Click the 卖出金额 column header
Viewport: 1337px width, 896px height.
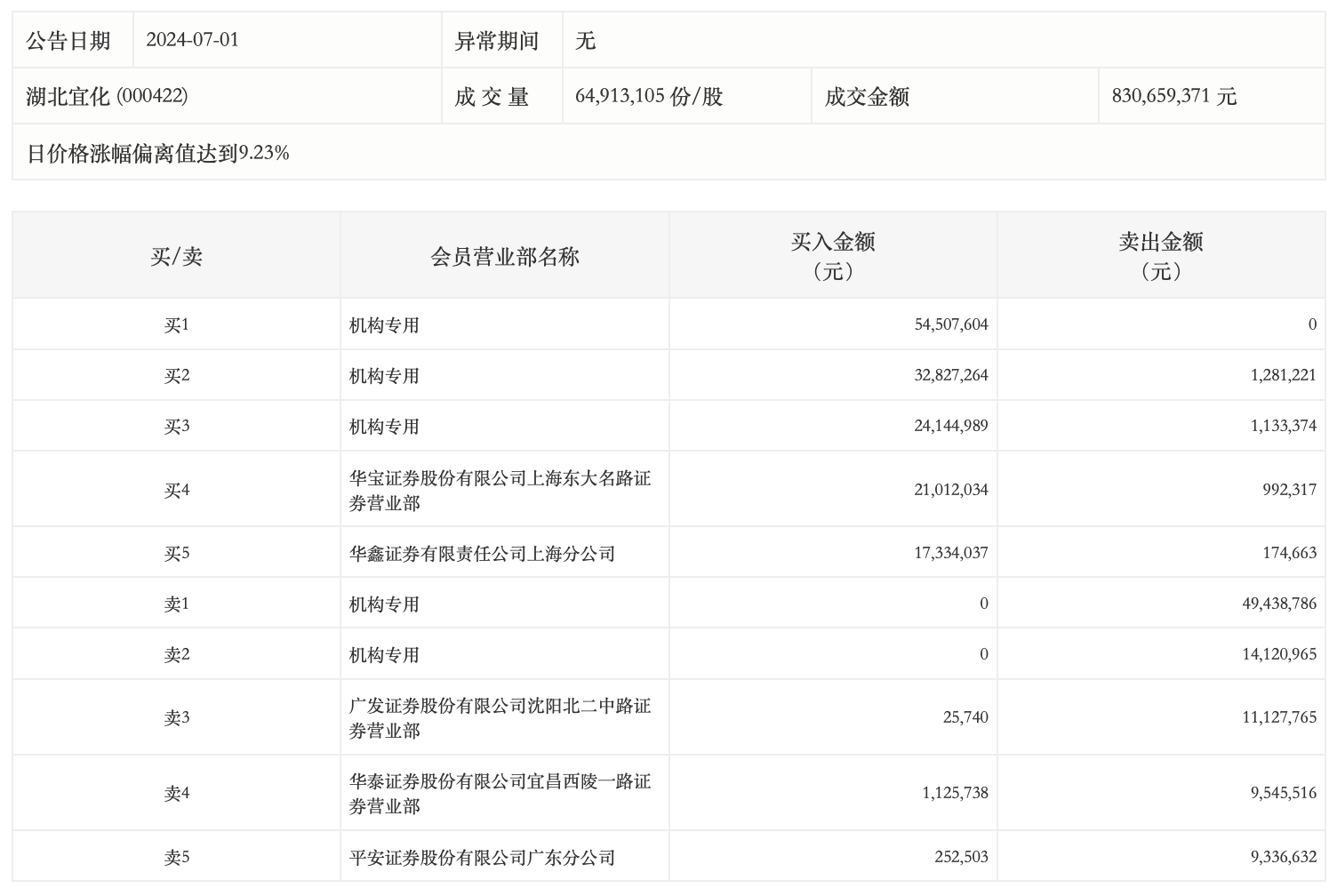(x=1160, y=256)
